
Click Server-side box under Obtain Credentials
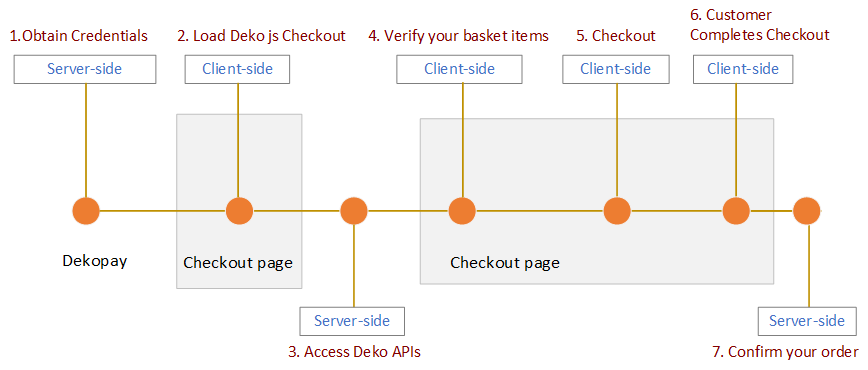[x=85, y=69]
